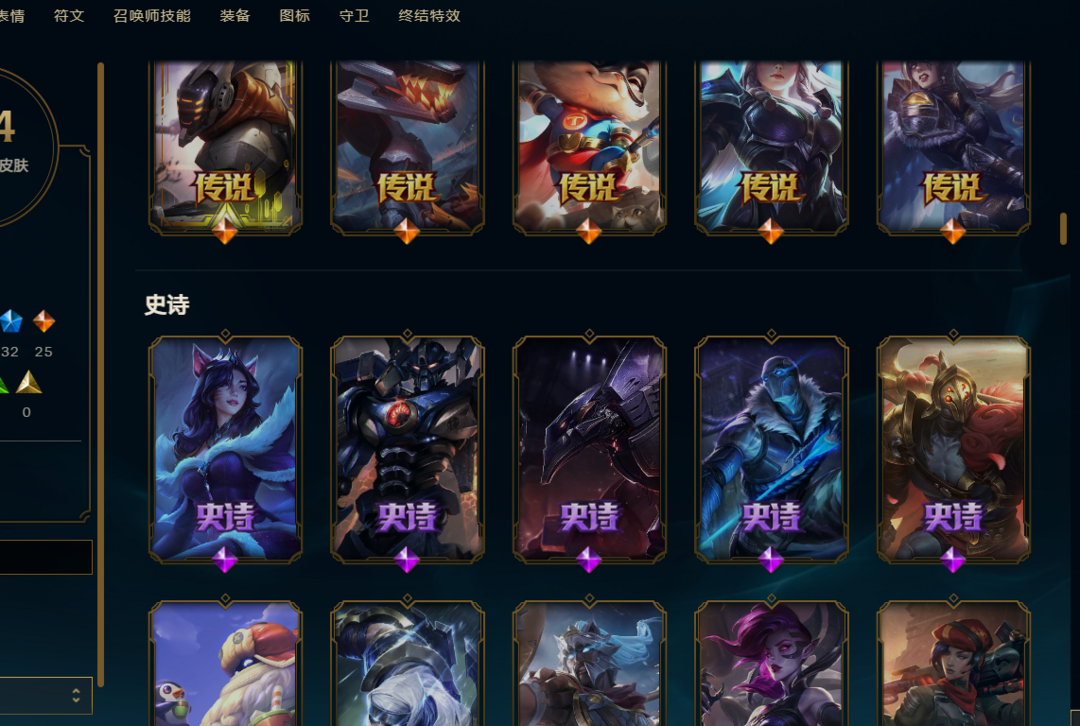Open the 装备 tab
Image resolution: width=1080 pixels, height=726 pixels.
point(235,15)
